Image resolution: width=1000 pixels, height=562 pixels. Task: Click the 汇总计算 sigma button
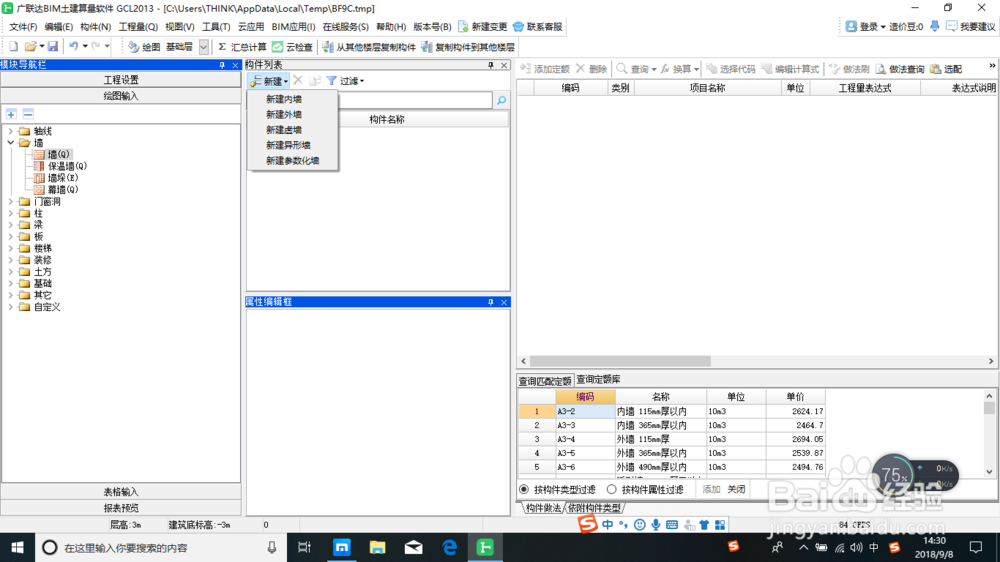242,47
